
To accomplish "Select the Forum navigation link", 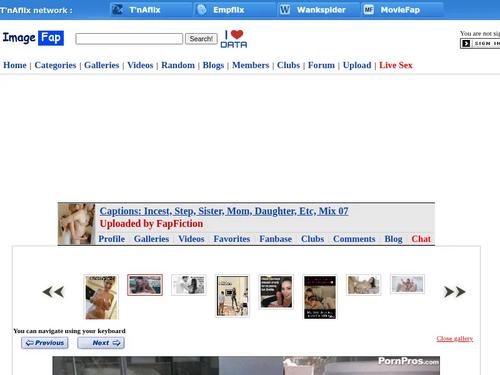I will click(x=321, y=65).
